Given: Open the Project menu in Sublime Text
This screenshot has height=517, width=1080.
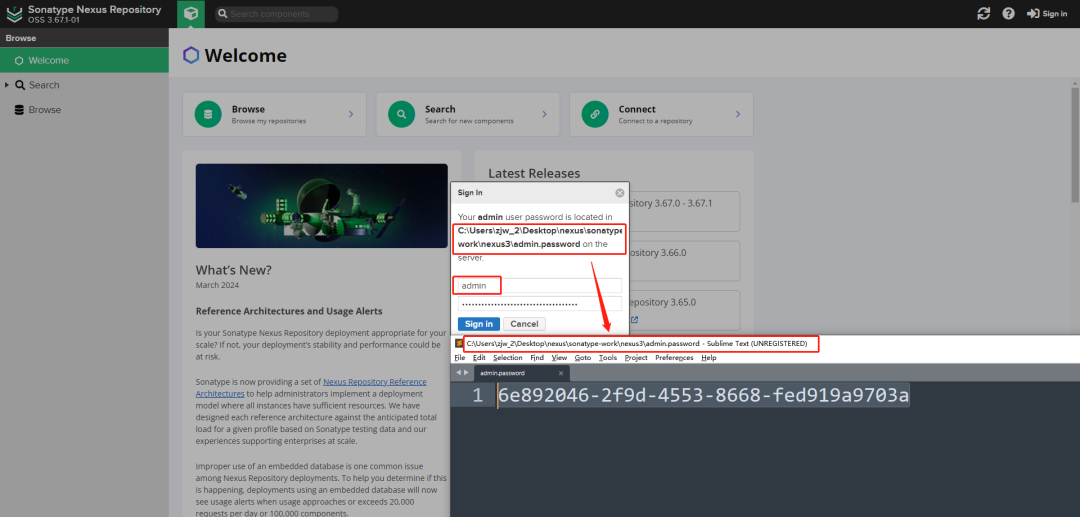Looking at the screenshot, I should pyautogui.click(x=636, y=358).
